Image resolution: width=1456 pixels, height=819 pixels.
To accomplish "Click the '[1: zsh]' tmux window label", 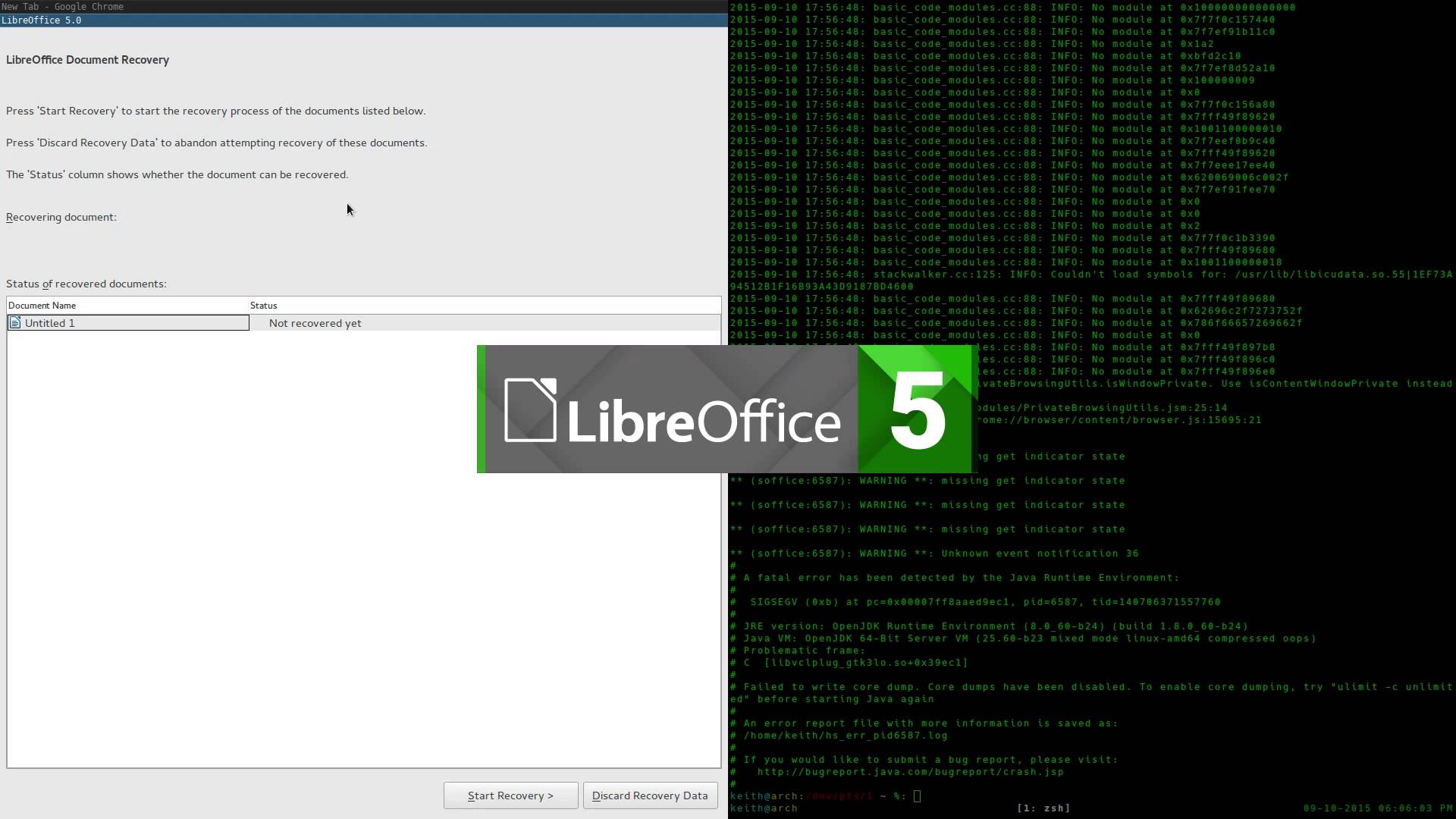I will point(1043,808).
